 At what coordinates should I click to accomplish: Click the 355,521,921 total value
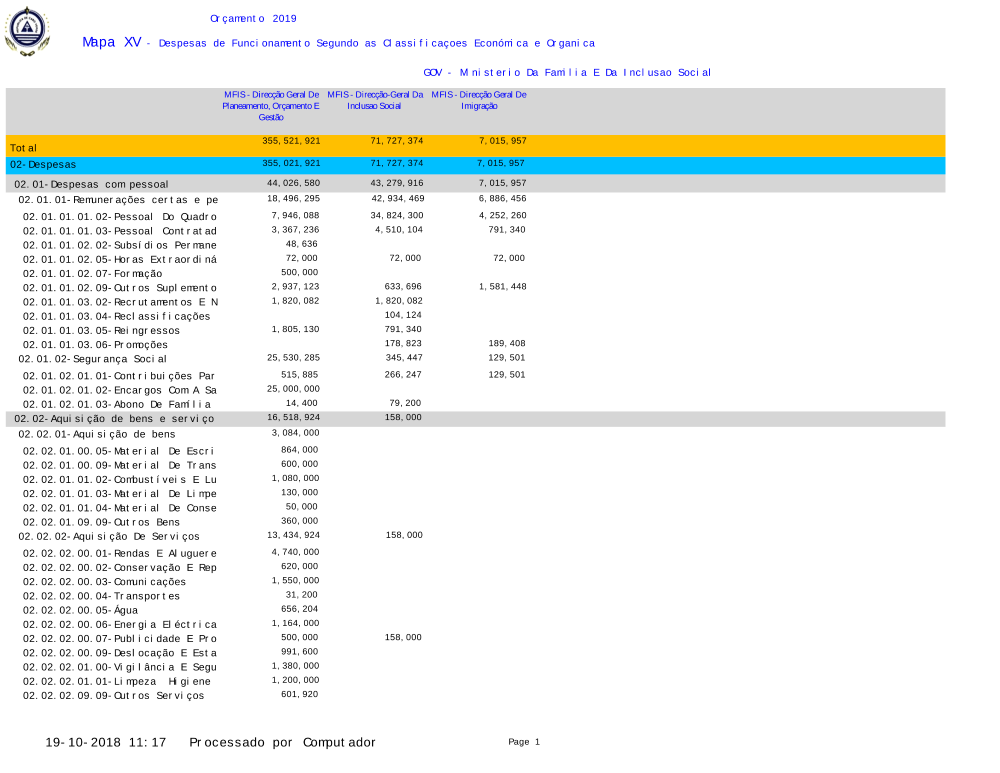click(x=291, y=141)
